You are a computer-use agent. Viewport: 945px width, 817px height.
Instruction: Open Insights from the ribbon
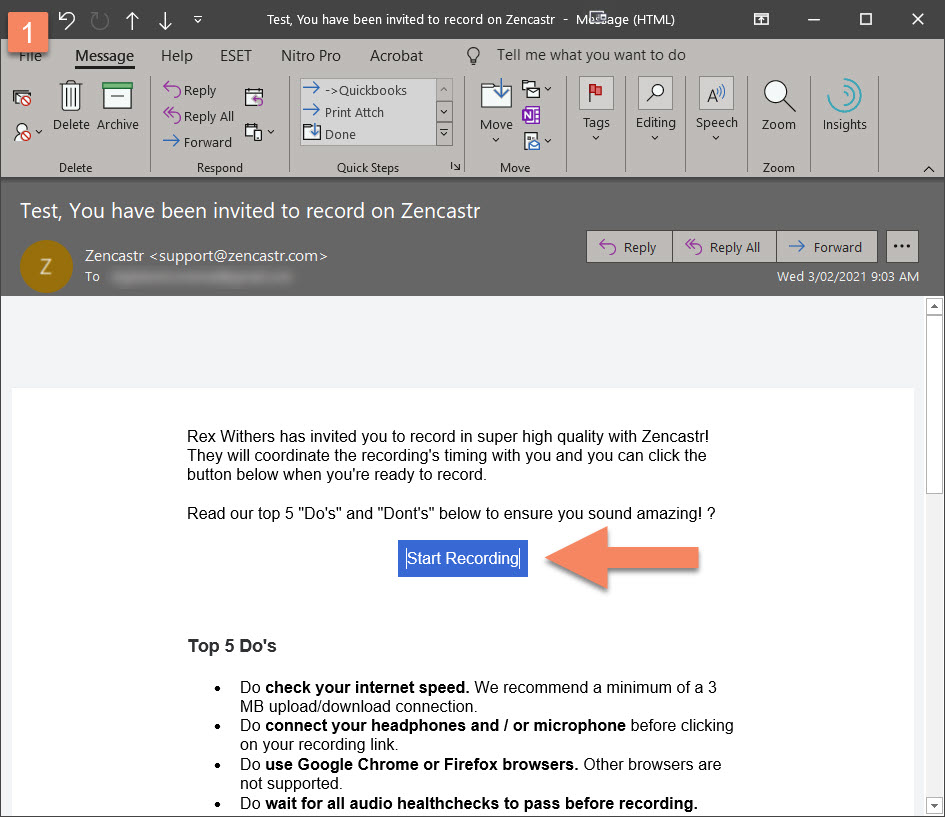[x=844, y=106]
